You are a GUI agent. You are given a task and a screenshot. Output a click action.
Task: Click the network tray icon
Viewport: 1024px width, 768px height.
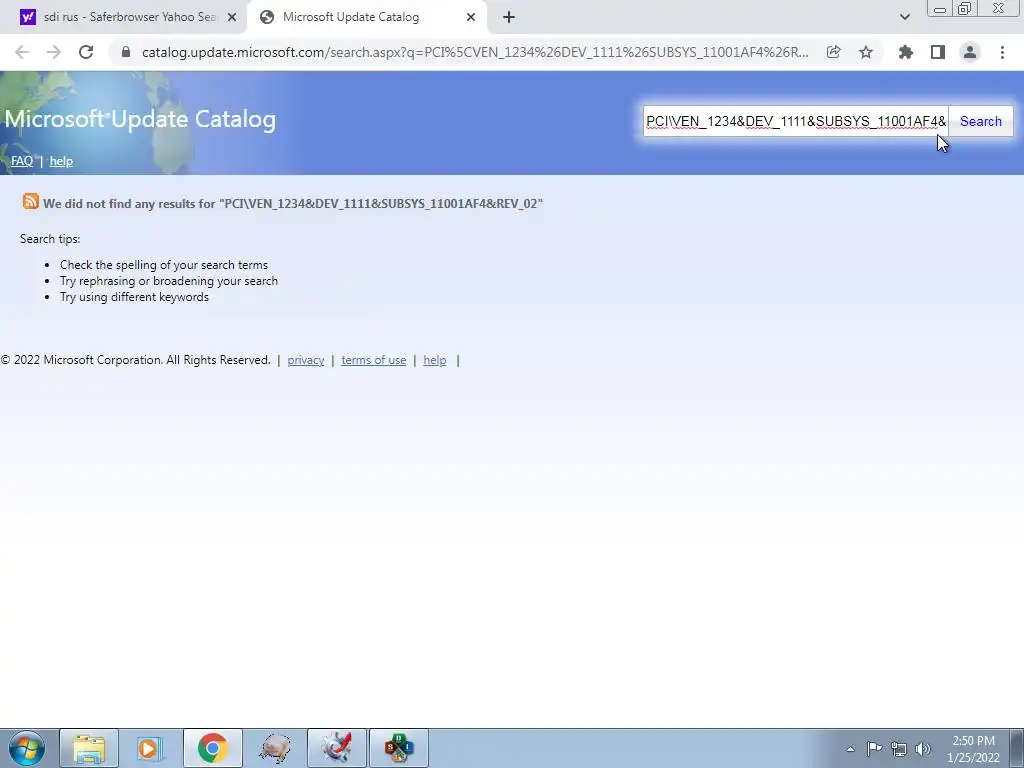click(x=899, y=749)
